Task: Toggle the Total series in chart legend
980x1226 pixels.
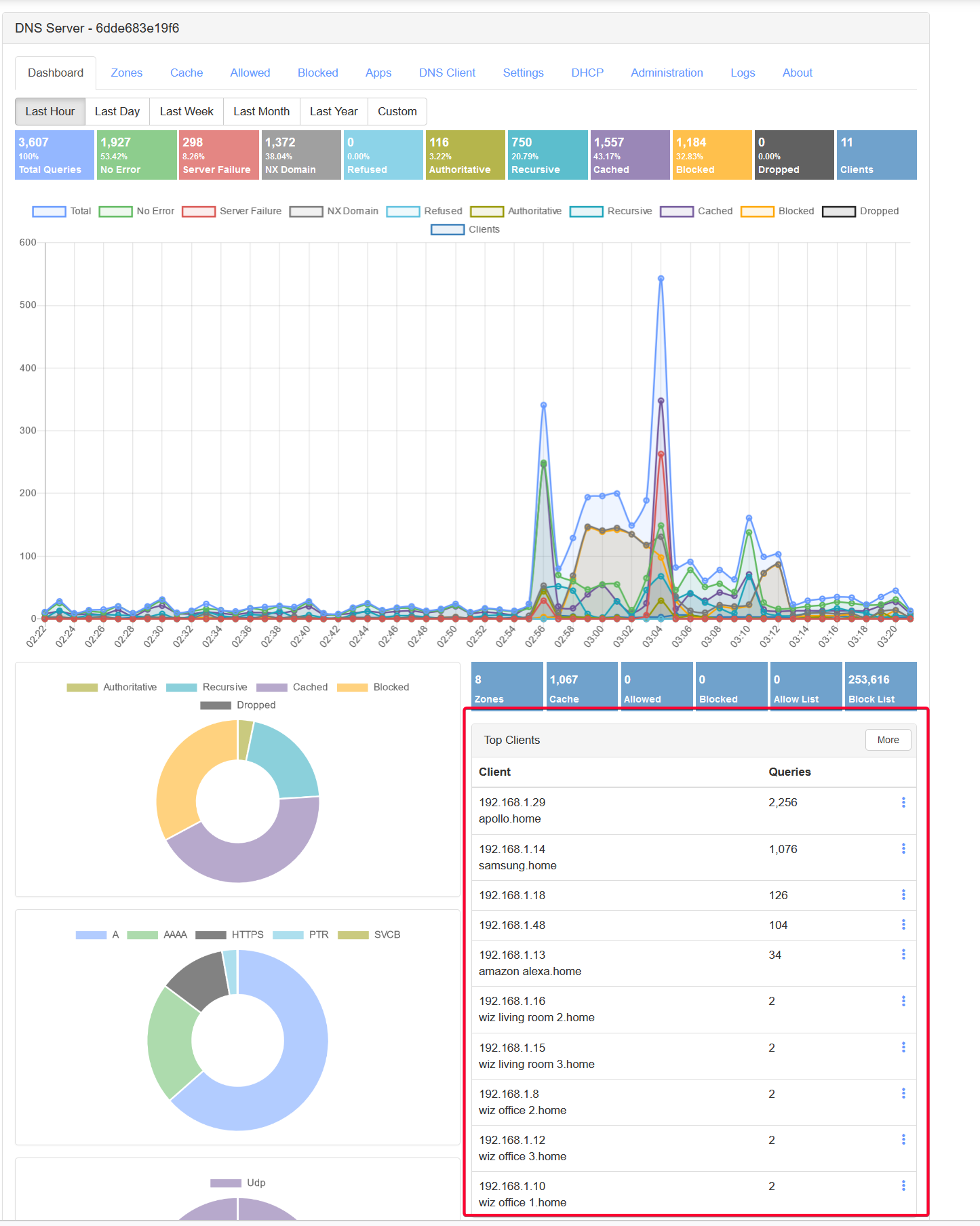Action: click(x=62, y=211)
